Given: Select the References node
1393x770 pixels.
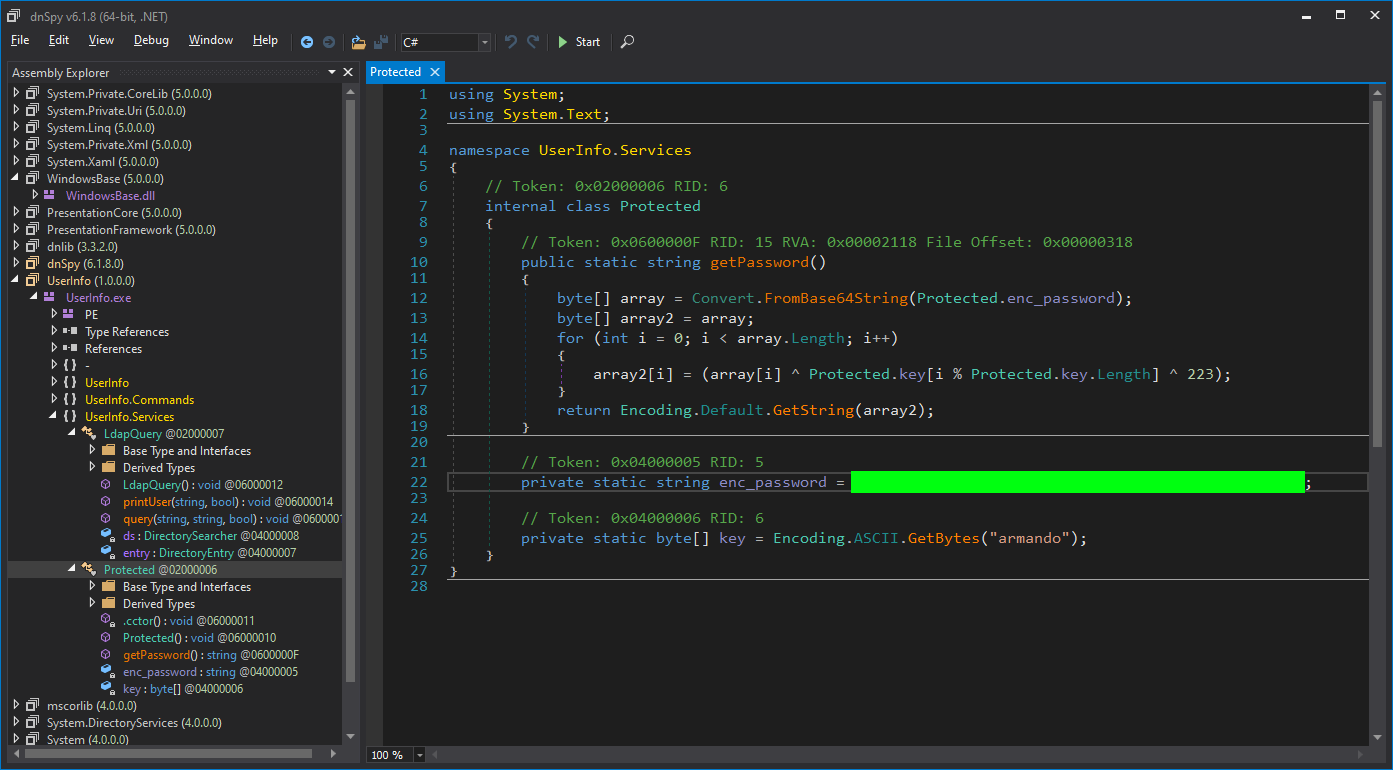Looking at the screenshot, I should [113, 348].
